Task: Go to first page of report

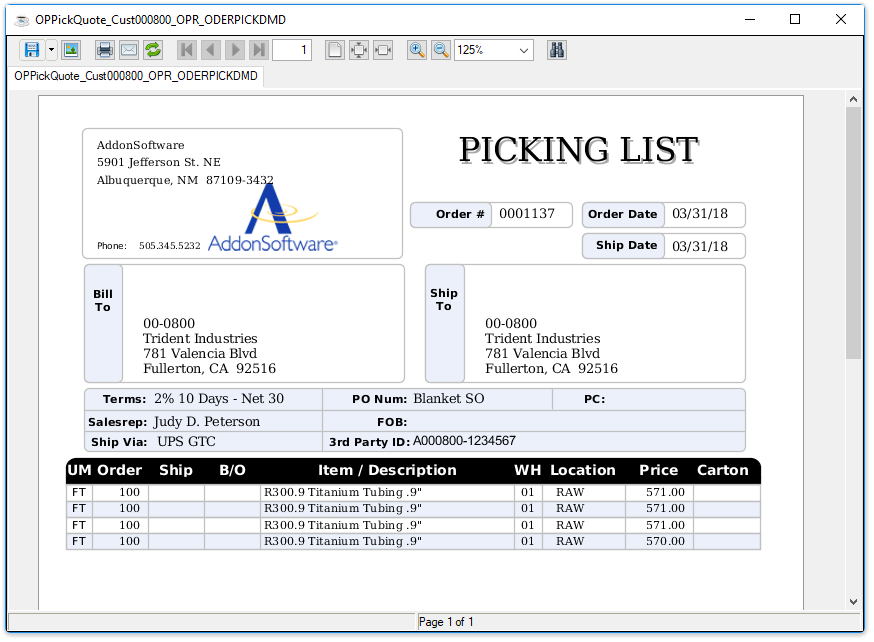Action: [187, 50]
